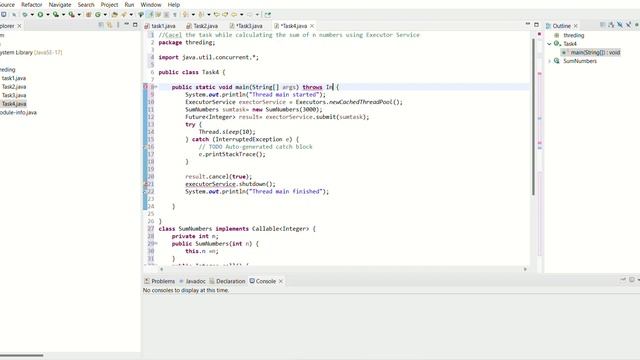The width and height of the screenshot is (640, 360).
Task: Maximize the Package Explorer view
Action: pyautogui.click(x=135, y=25)
